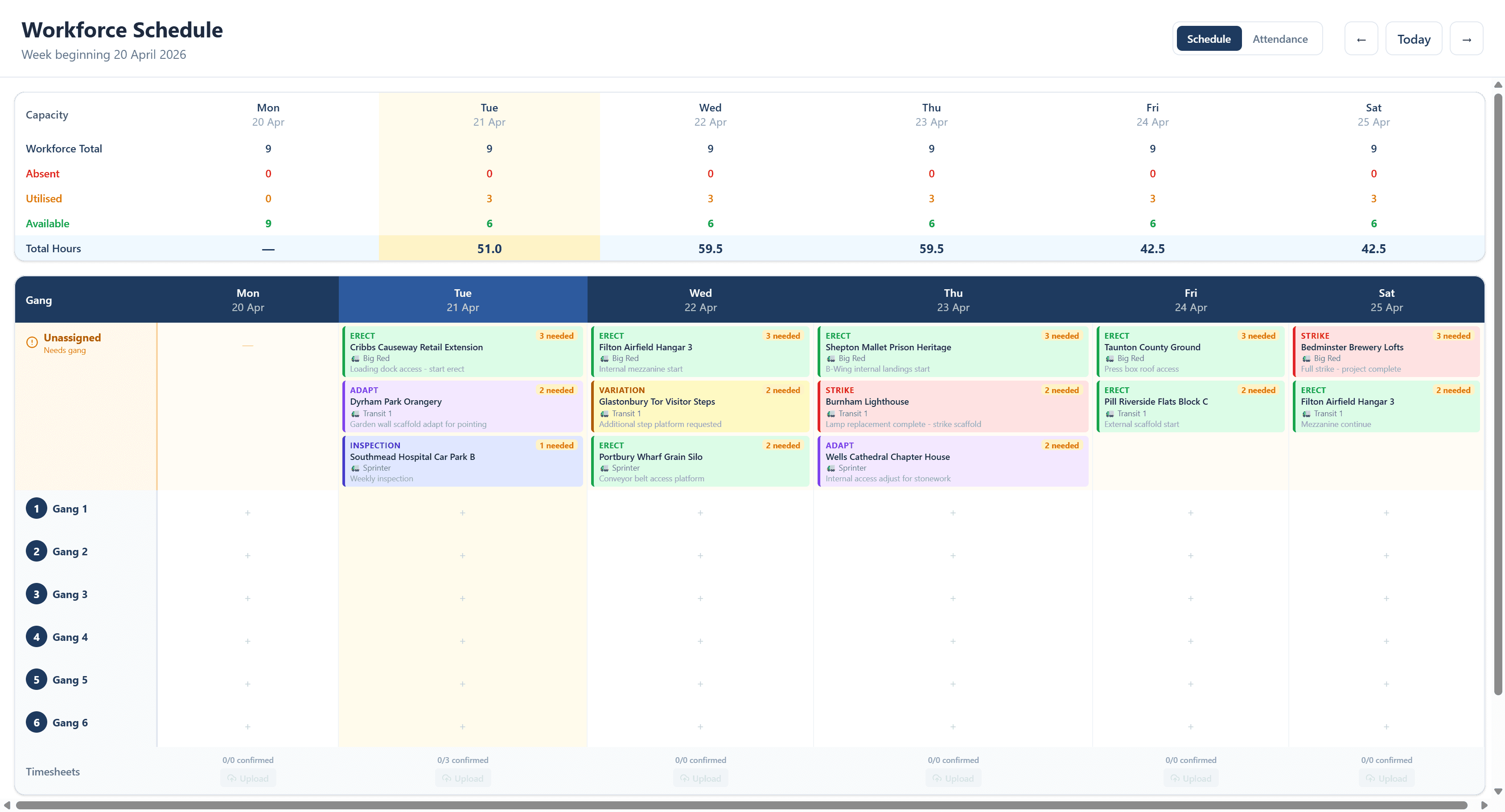Click the horizontal scrollbar
This screenshot has height=812, width=1505.
(742, 805)
